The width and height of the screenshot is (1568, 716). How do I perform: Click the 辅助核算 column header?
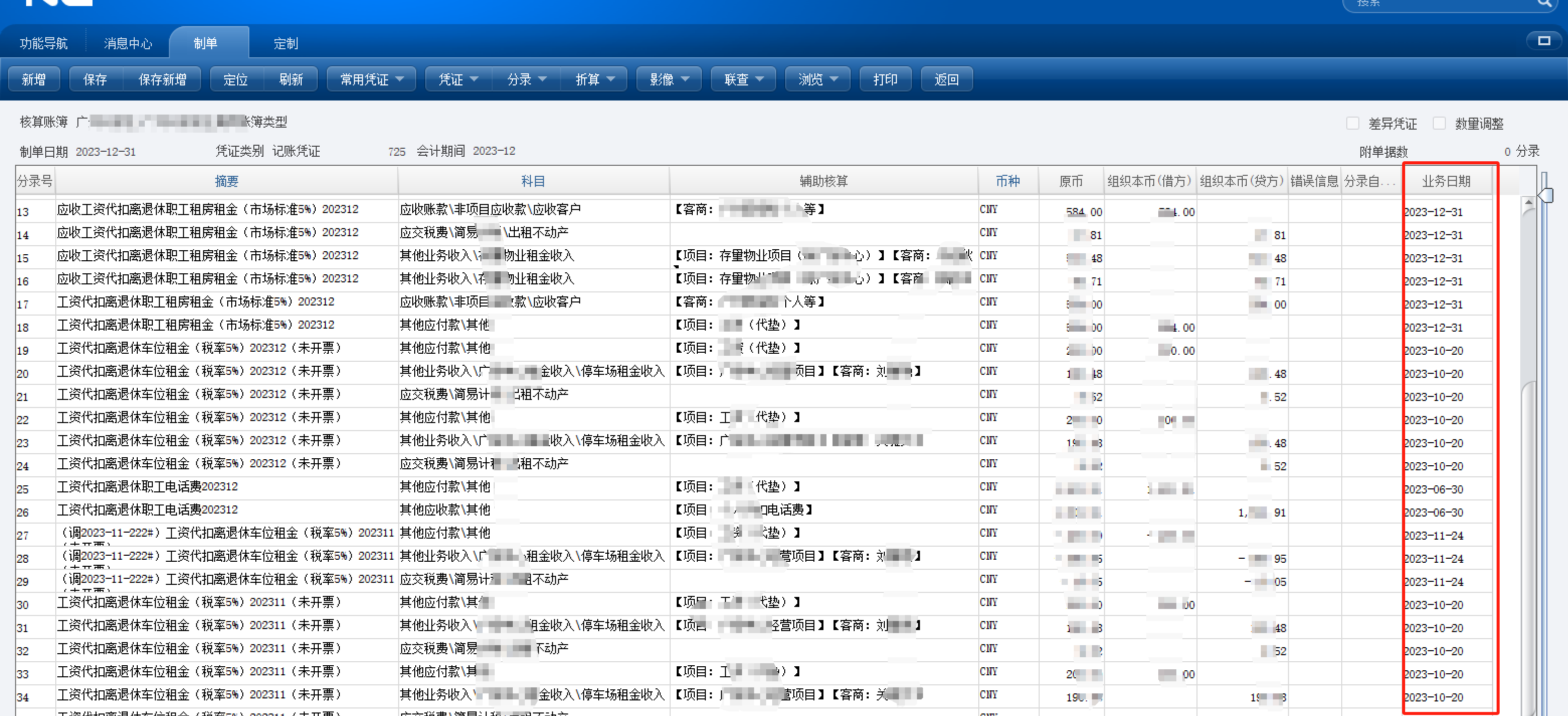click(823, 181)
